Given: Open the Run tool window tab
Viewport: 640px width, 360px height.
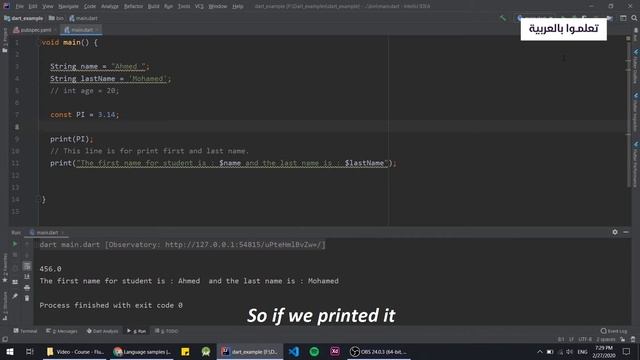Looking at the screenshot, I should click(137, 331).
